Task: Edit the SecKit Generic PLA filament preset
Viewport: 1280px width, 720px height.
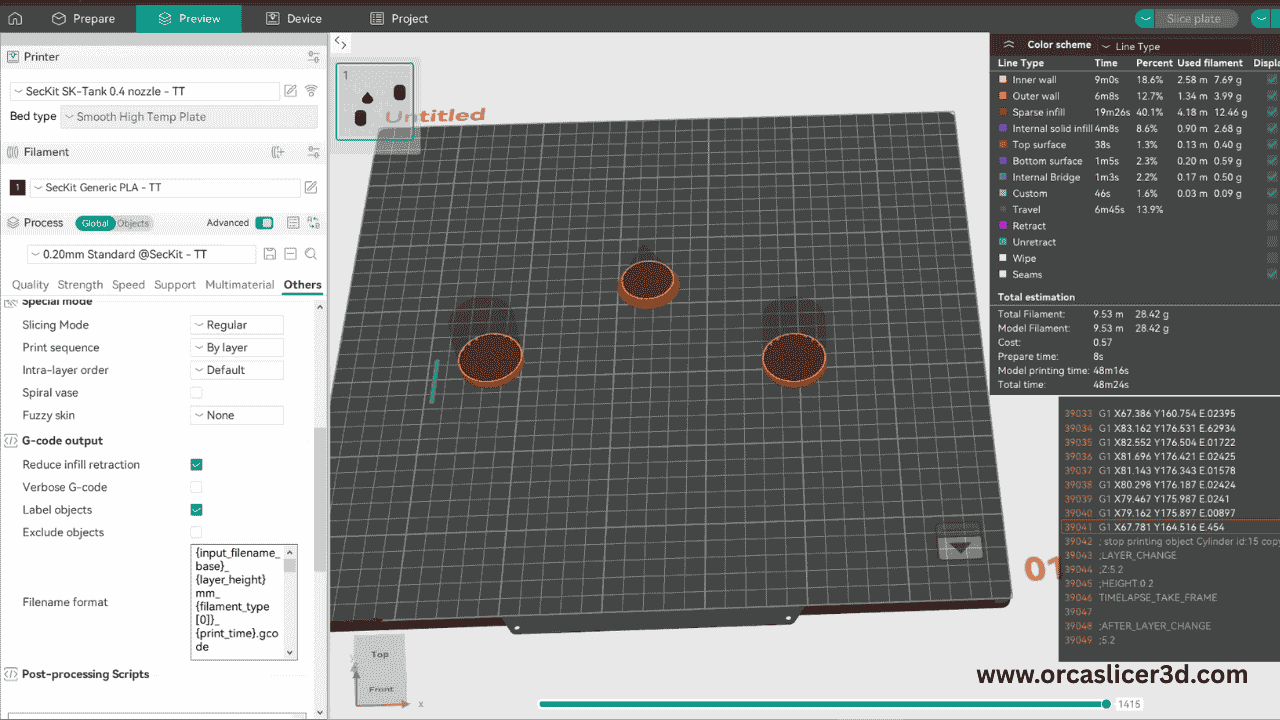Action: coord(311,188)
